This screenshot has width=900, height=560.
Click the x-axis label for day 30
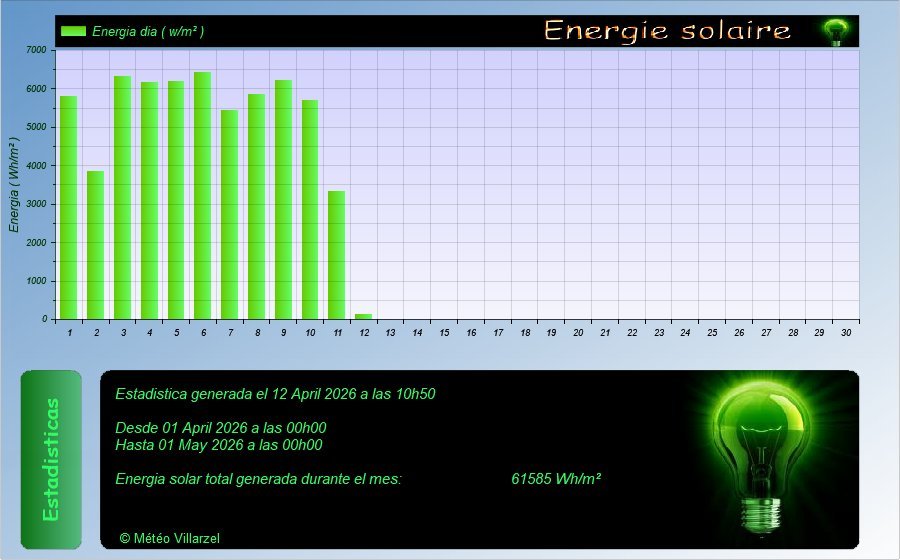coord(846,332)
